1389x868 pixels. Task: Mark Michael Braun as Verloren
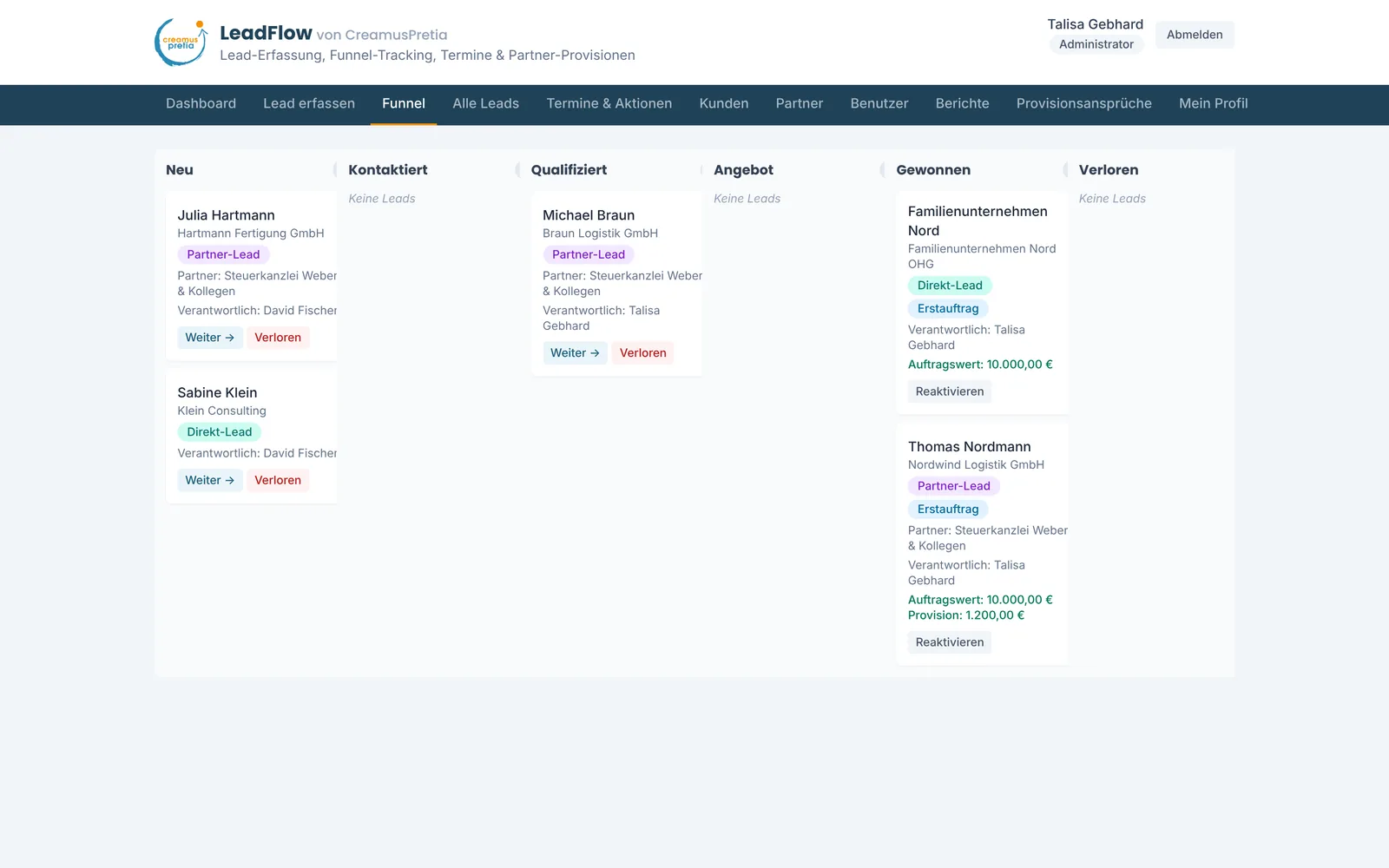[x=643, y=353]
